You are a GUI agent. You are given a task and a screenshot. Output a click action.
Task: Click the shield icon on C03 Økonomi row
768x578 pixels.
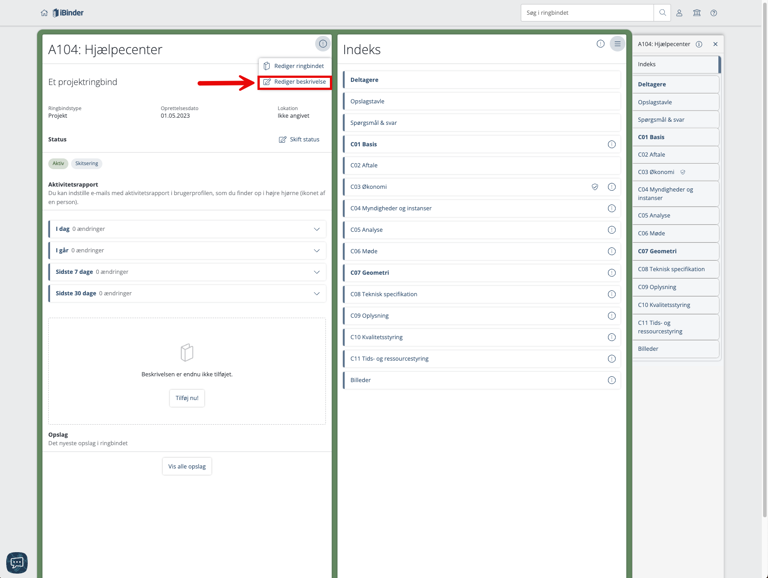[595, 187]
